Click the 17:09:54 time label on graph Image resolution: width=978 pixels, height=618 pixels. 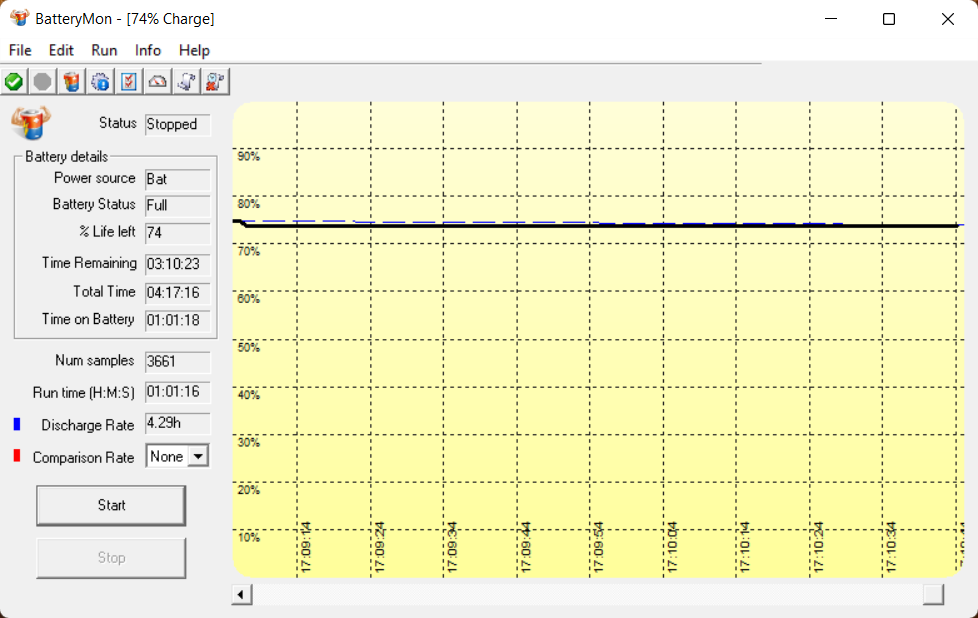(599, 547)
